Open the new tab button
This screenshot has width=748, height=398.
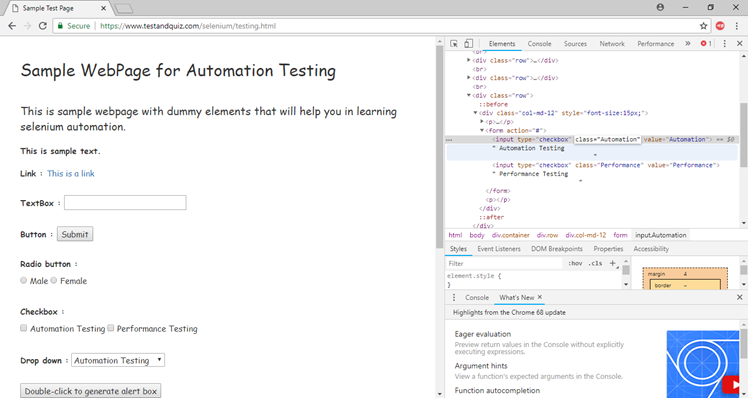click(124, 9)
